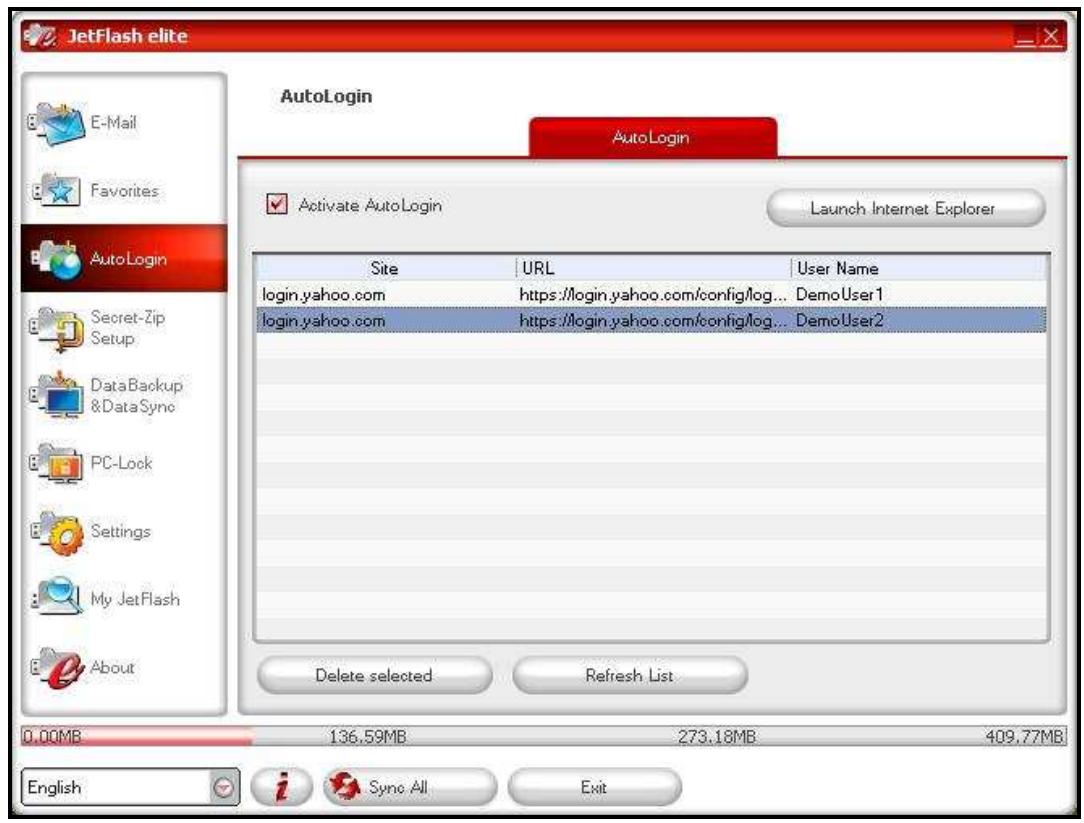Screen dimensions: 1084x823
Task: Click Refresh List button
Action: point(630,674)
